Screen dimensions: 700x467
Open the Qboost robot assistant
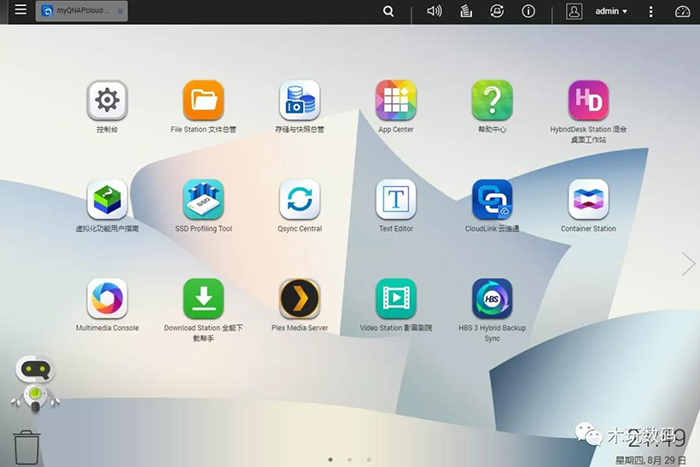click(35, 384)
